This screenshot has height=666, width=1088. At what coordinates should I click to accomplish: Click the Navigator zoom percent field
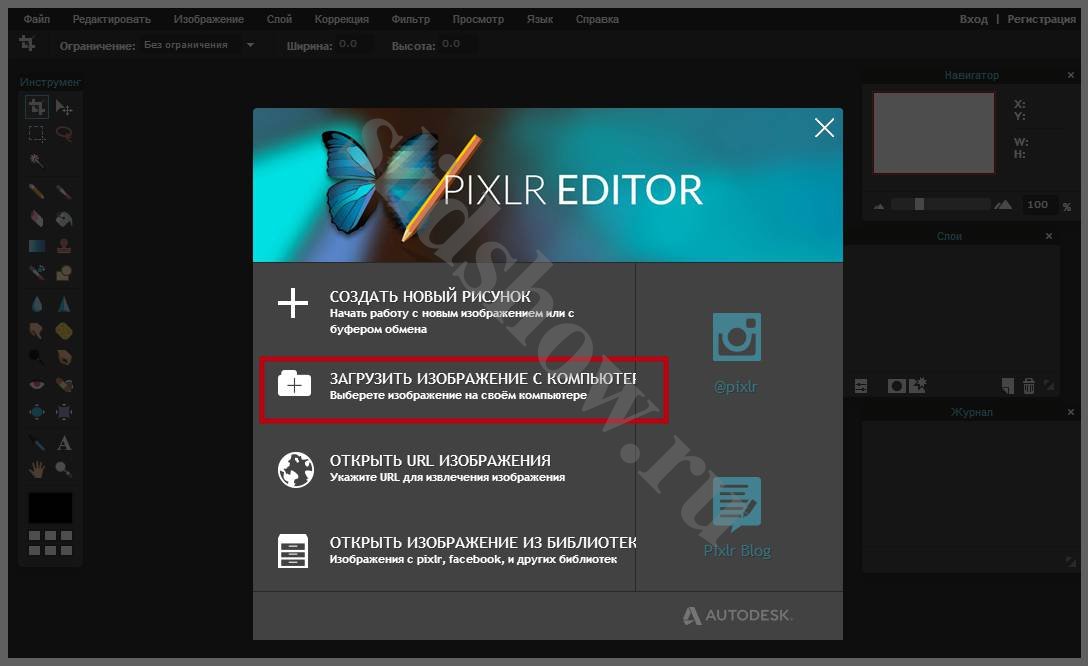1038,205
